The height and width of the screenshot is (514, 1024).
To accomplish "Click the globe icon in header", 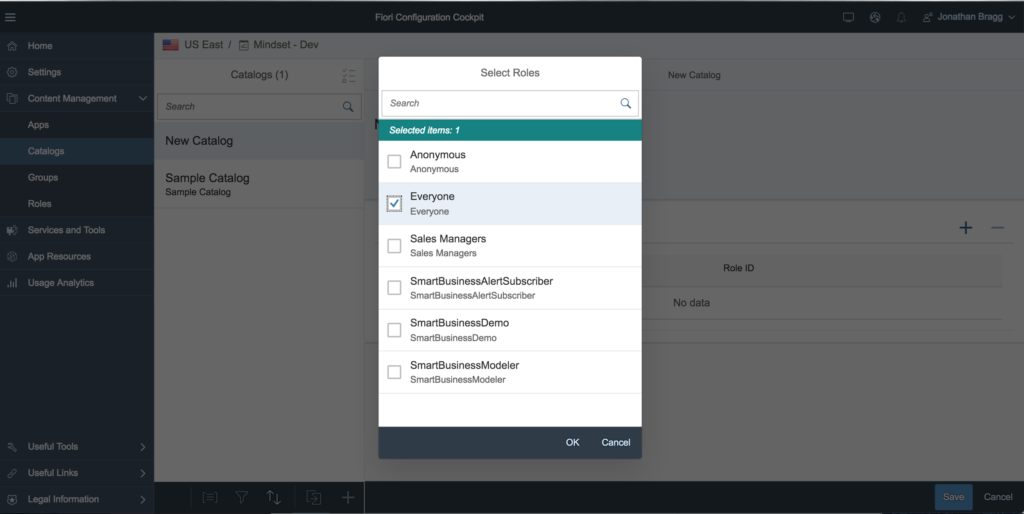I will [x=875, y=18].
